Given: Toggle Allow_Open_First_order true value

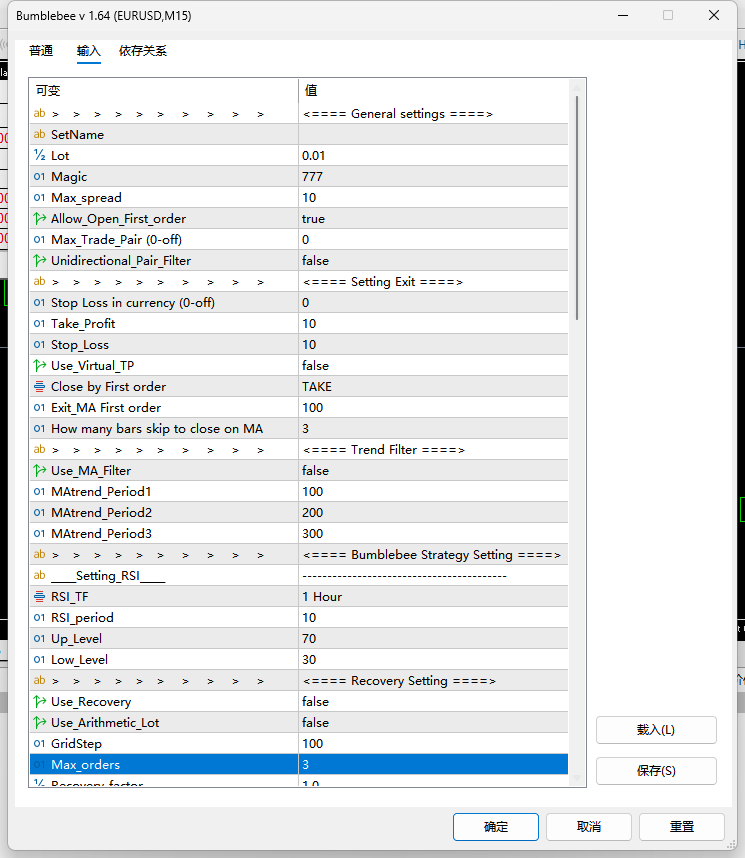Looking at the screenshot, I should tap(434, 219).
